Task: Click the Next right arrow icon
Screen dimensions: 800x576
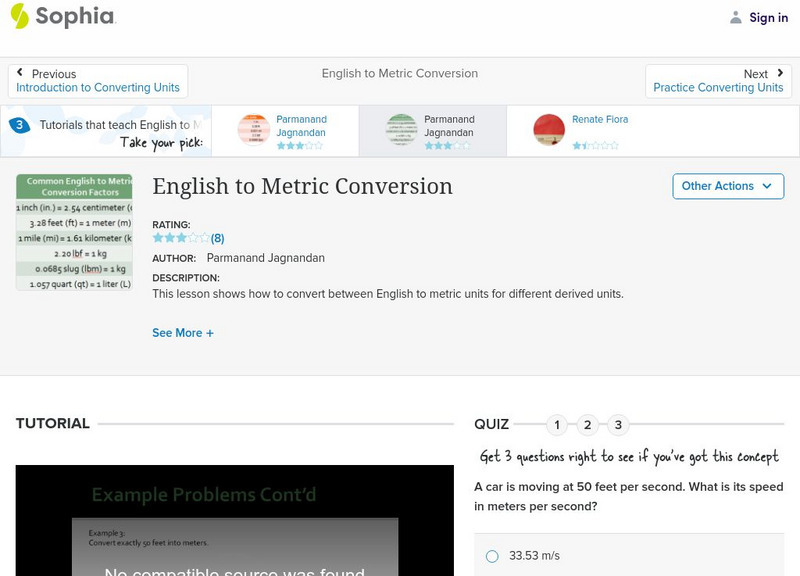Action: 780,73
